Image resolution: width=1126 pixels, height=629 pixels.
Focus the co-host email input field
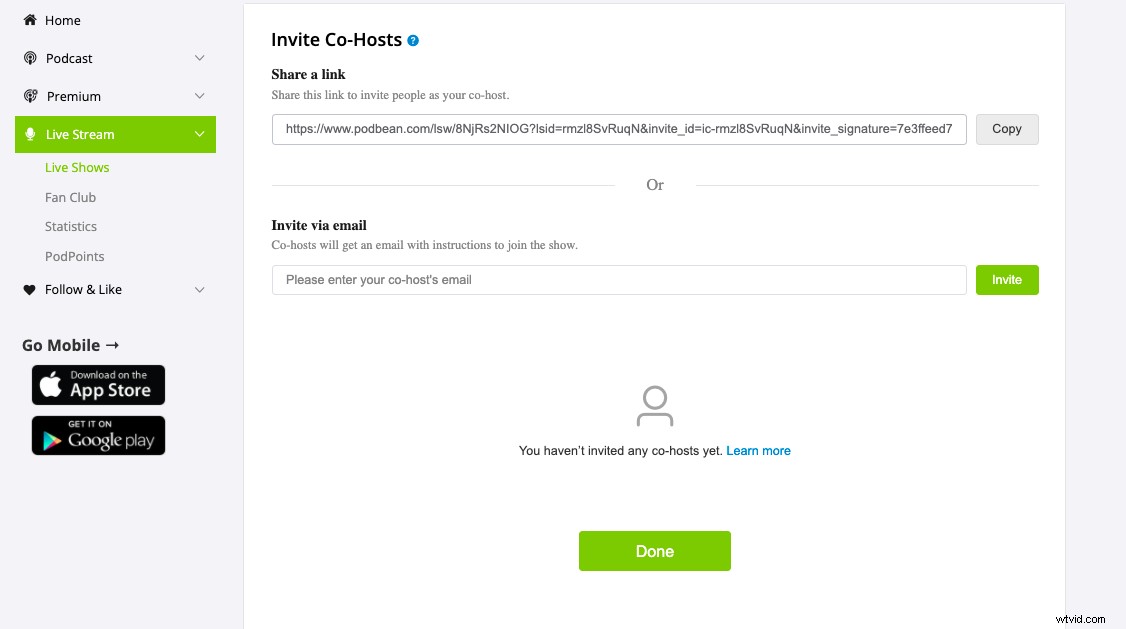[619, 280]
